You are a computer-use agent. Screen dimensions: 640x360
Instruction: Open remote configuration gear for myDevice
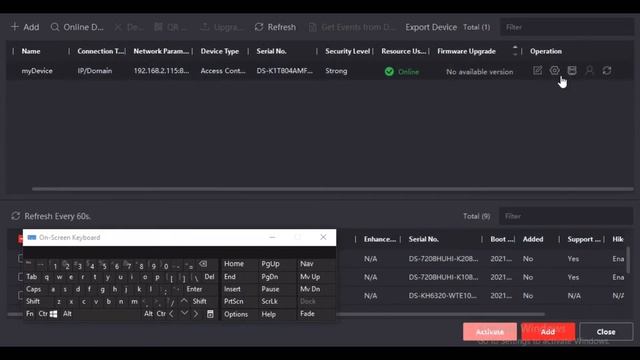[554, 70]
